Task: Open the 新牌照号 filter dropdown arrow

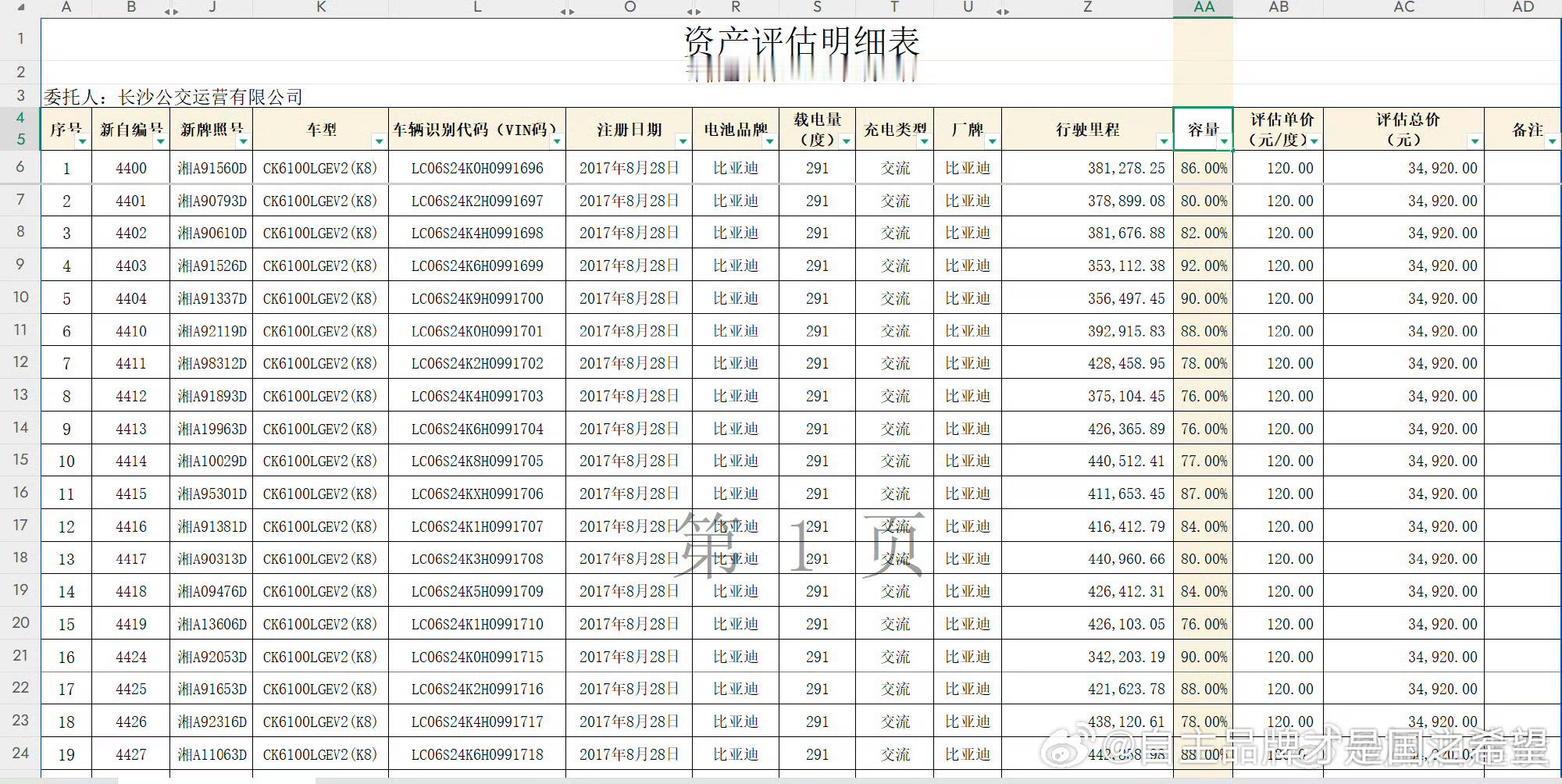Action: [244, 141]
